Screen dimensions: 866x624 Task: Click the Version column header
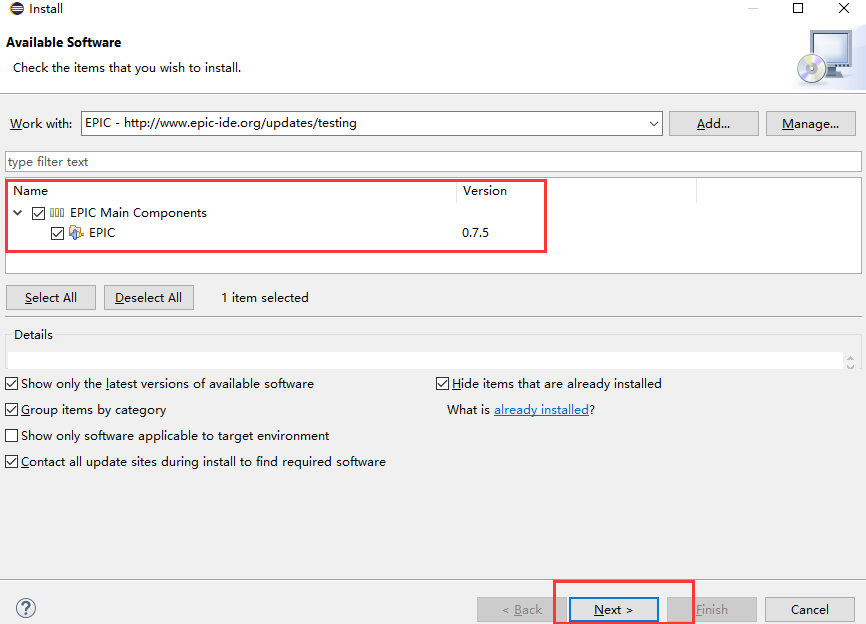pos(484,191)
